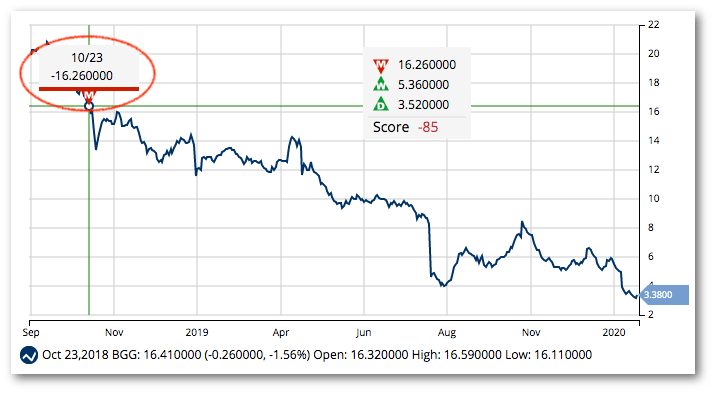Click the Jun label on time axis
714x393 pixels.
click(x=363, y=332)
